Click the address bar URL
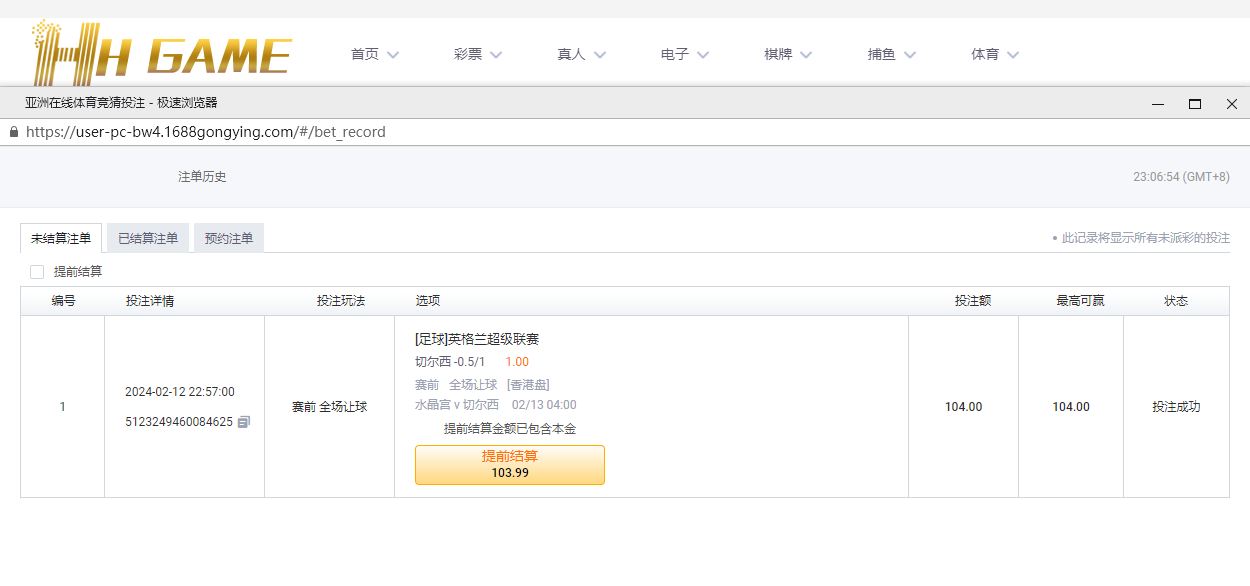Image resolution: width=1250 pixels, height=586 pixels. 206,132
